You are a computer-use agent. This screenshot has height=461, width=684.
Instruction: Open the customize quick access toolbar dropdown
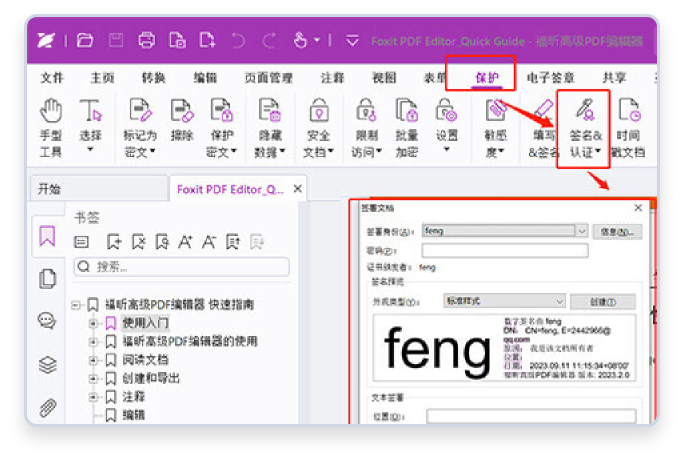tap(352, 41)
